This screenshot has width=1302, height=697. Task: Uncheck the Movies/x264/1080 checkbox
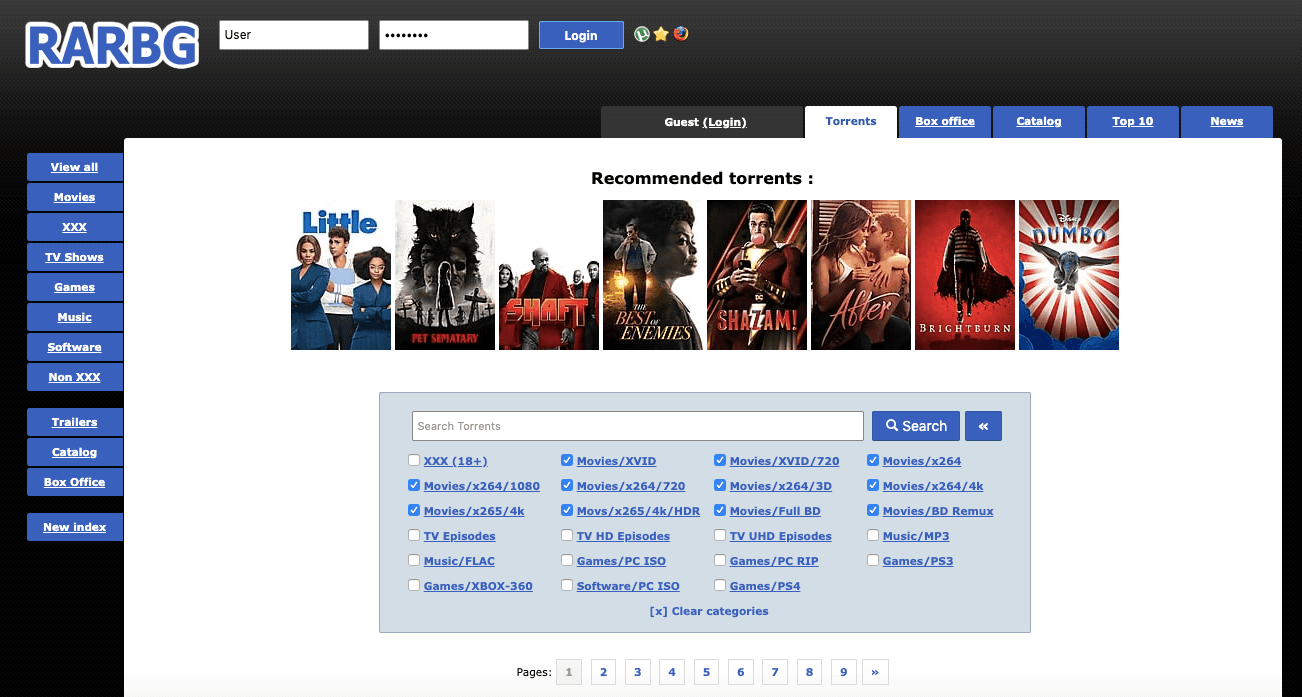[414, 486]
